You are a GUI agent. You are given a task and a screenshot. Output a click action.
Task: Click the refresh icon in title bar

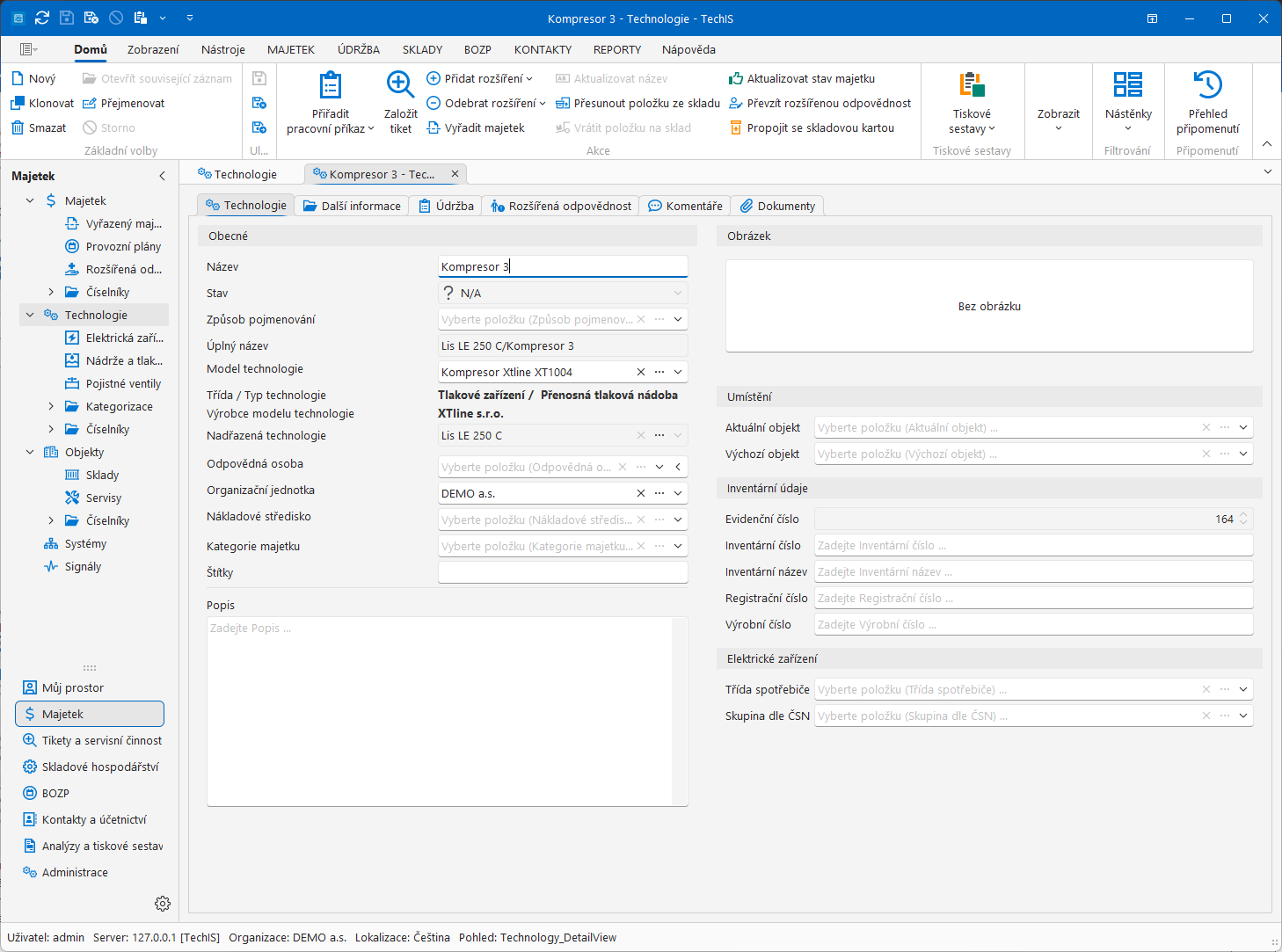(41, 18)
